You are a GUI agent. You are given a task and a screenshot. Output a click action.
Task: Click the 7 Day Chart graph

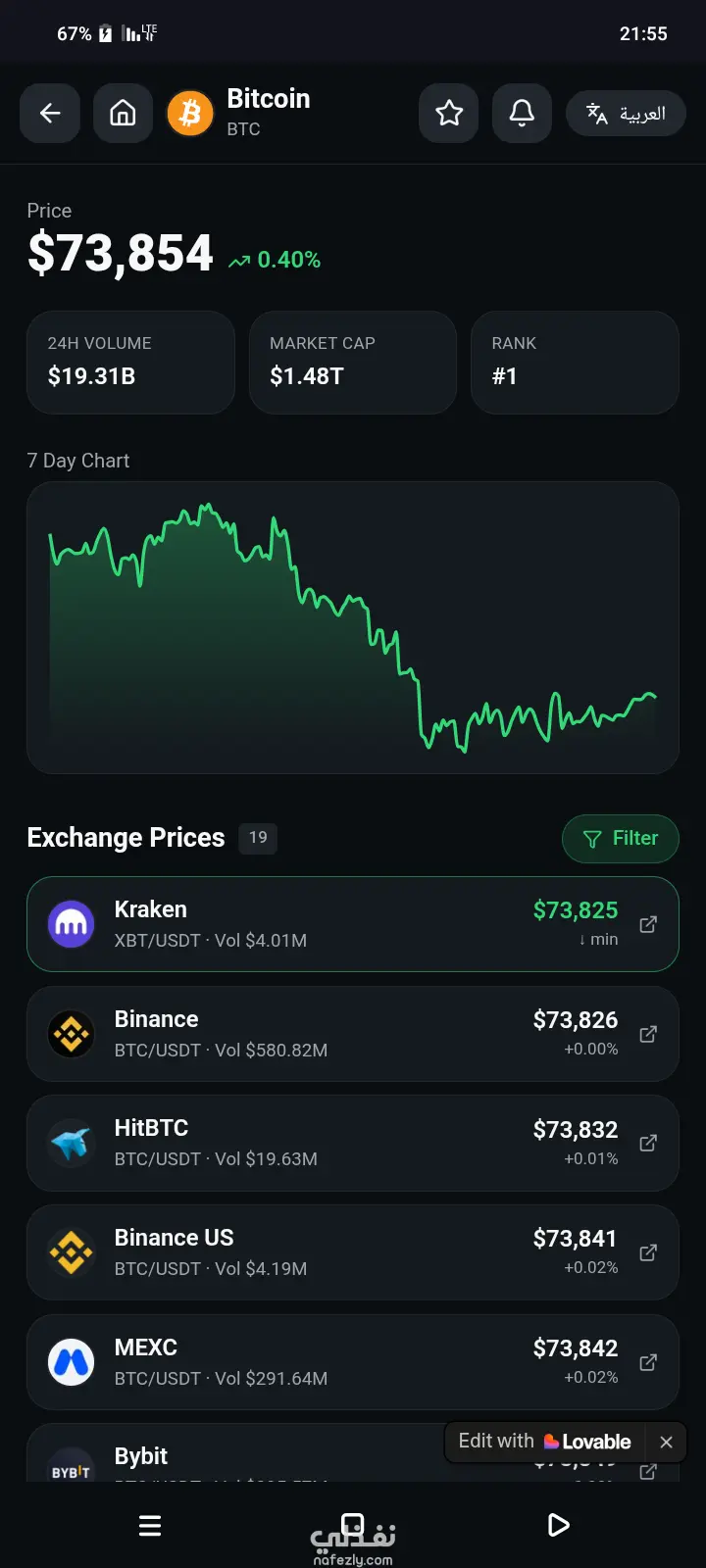coord(353,627)
